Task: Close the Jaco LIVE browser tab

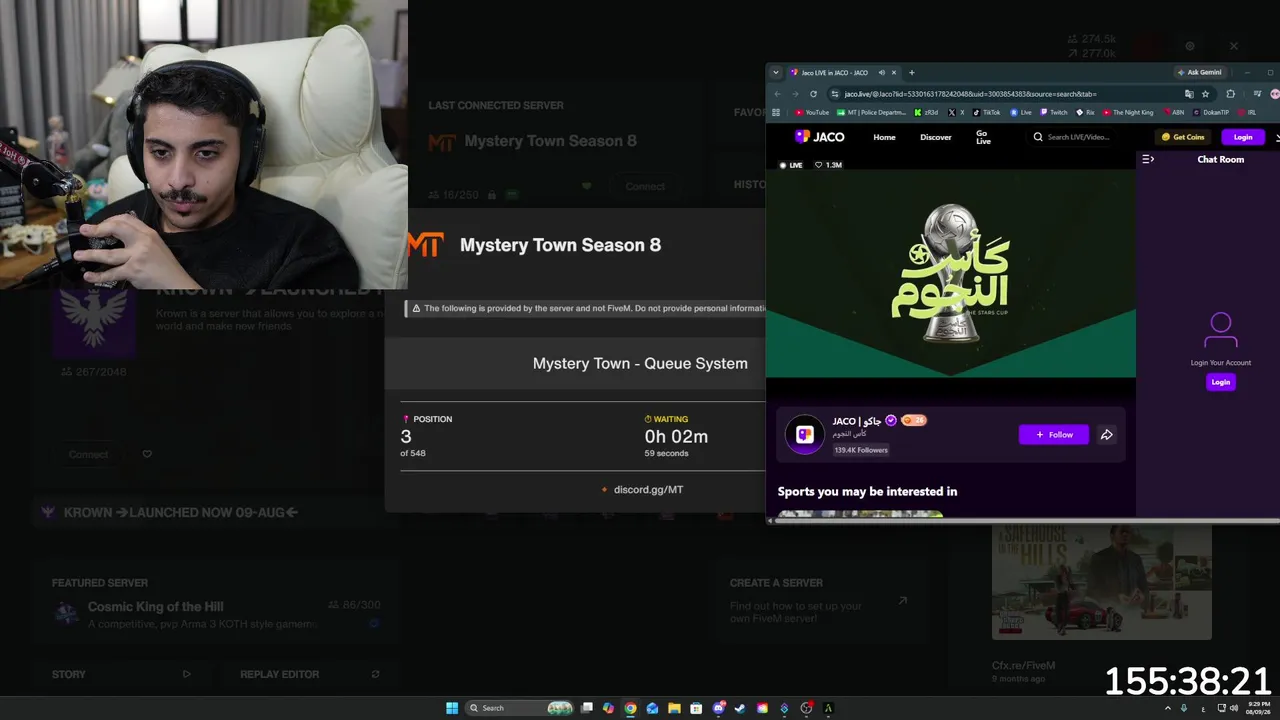Action: pyautogui.click(x=895, y=72)
